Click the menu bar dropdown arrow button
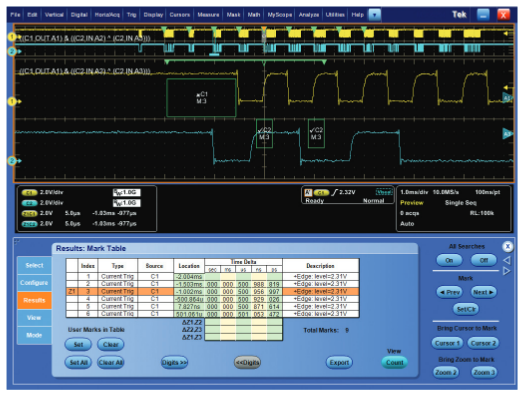 374,15
